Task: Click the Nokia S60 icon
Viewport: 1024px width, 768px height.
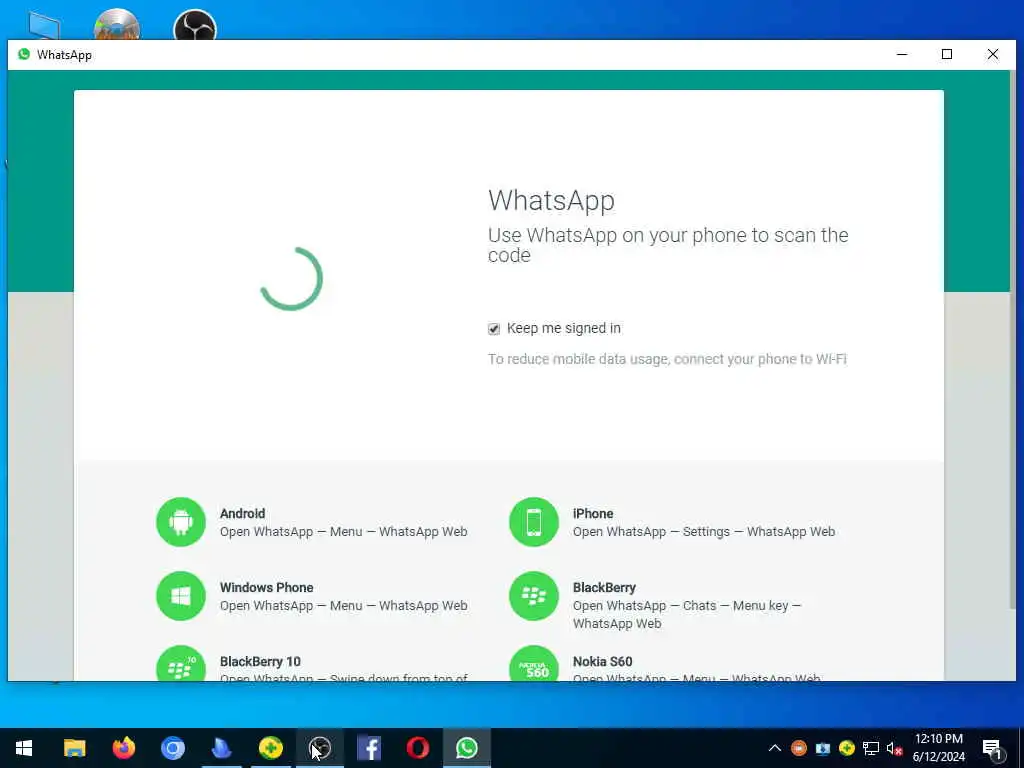Action: point(534,664)
